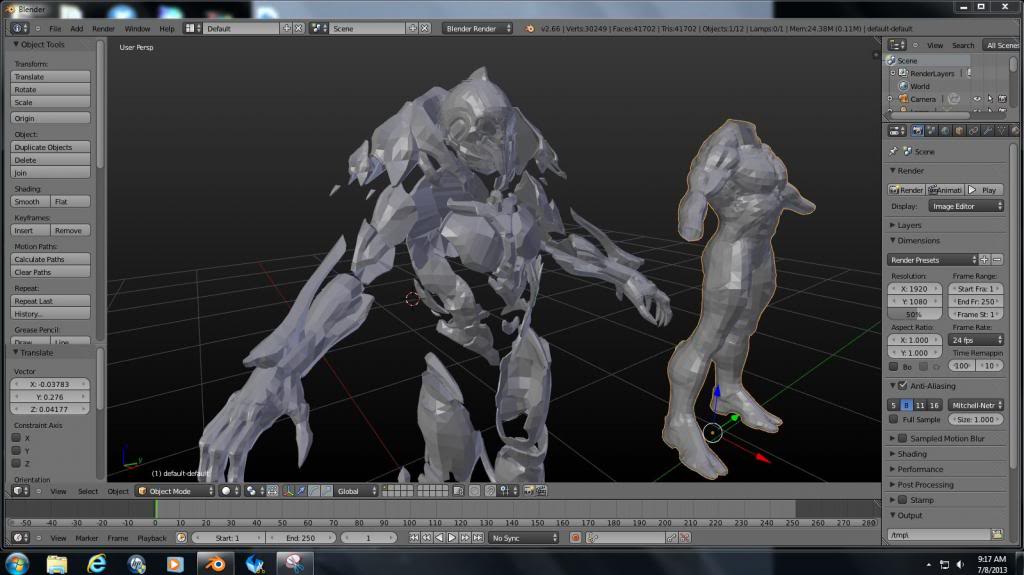Open the Object properties tab (cube icon)
Viewport: 1024px width, 575px height.
click(959, 131)
